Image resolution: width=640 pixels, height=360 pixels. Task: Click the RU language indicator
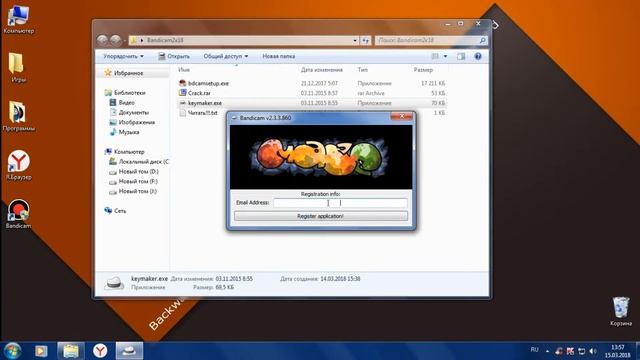click(534, 350)
